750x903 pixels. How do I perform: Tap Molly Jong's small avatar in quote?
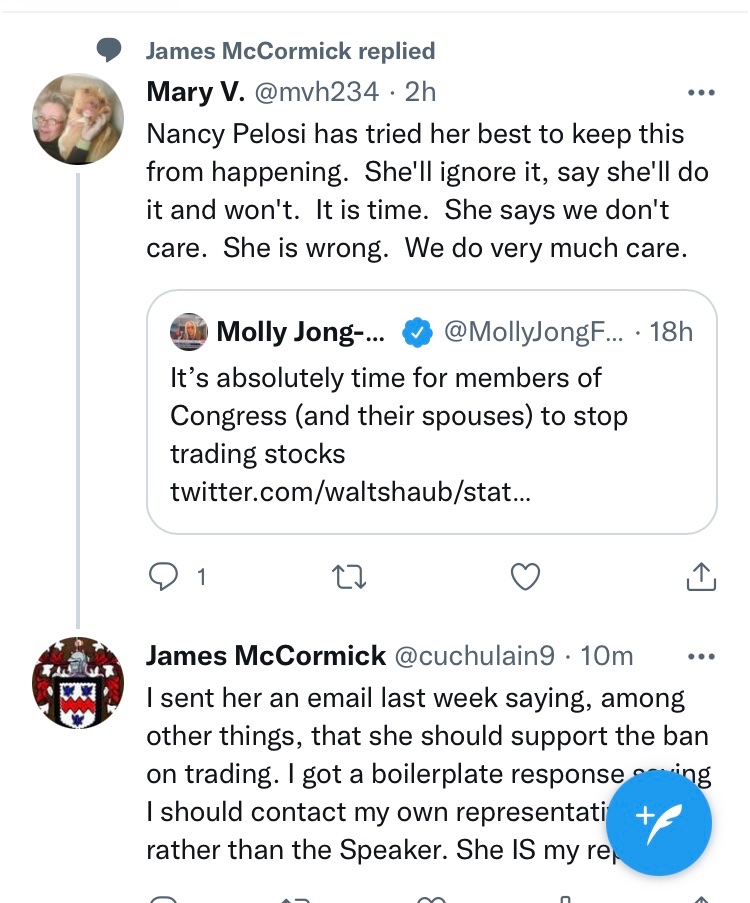(x=189, y=332)
